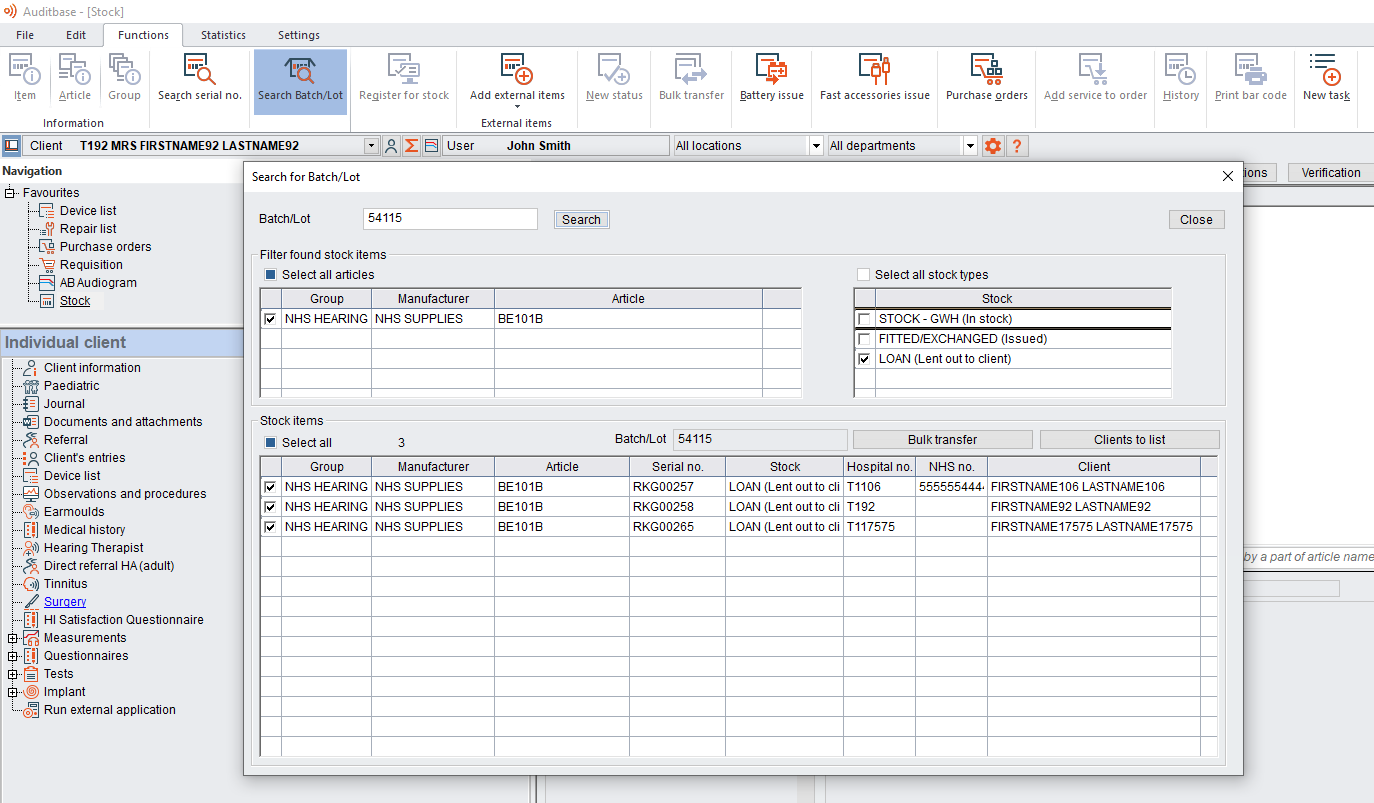Open Fast accessories issue tool
1374x803 pixels.
click(875, 77)
